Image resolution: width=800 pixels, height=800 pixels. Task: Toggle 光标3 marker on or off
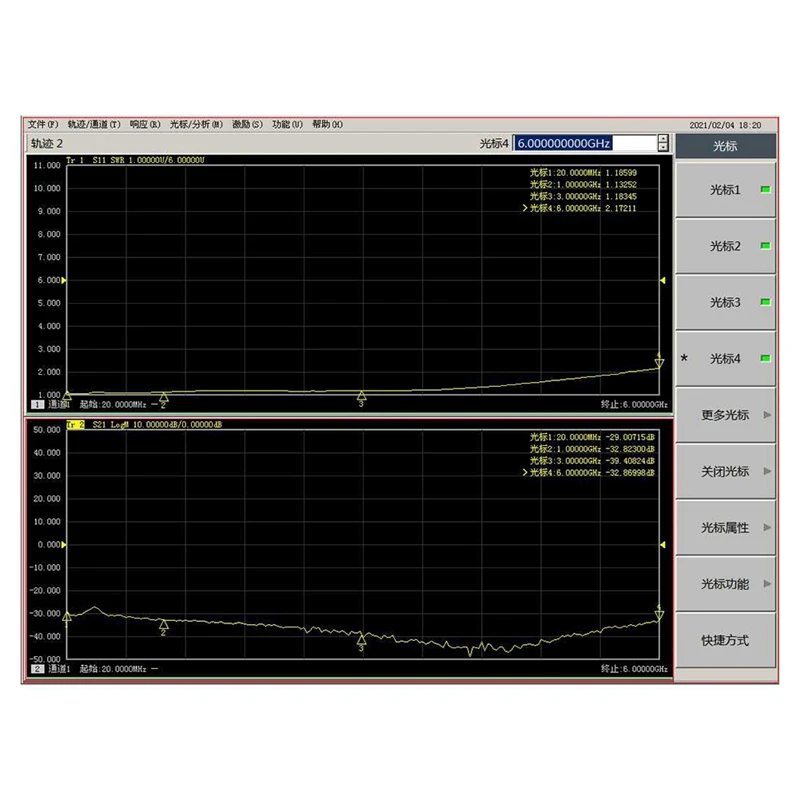coord(725,302)
